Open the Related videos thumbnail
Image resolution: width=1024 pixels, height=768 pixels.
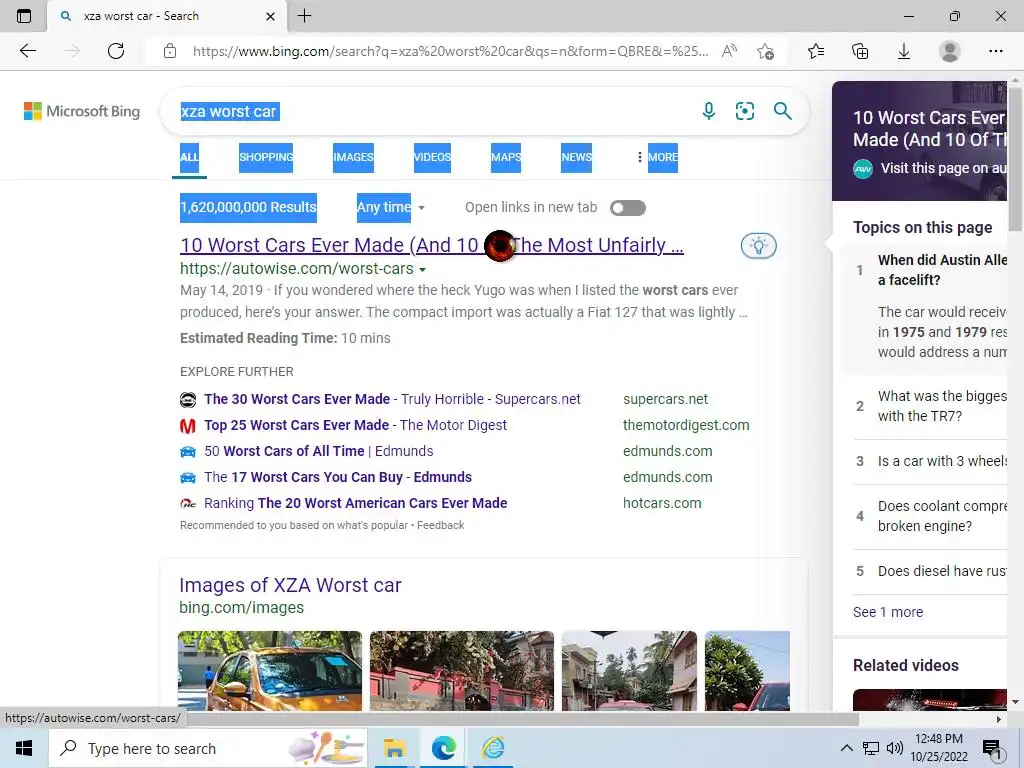930,699
